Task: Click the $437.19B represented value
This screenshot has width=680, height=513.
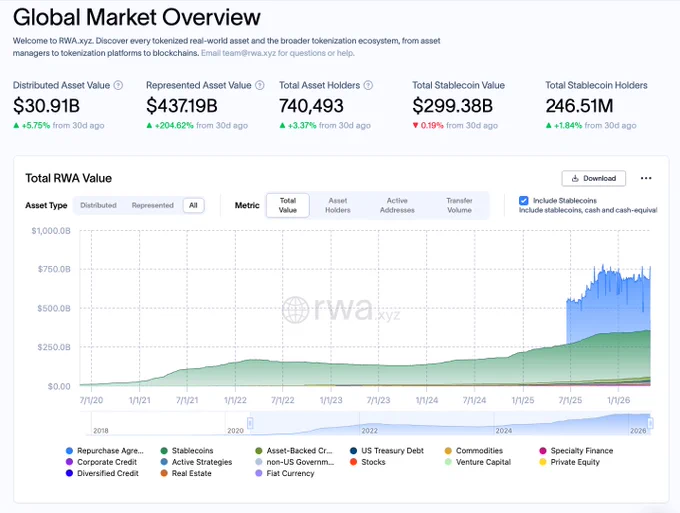Action: (x=182, y=106)
